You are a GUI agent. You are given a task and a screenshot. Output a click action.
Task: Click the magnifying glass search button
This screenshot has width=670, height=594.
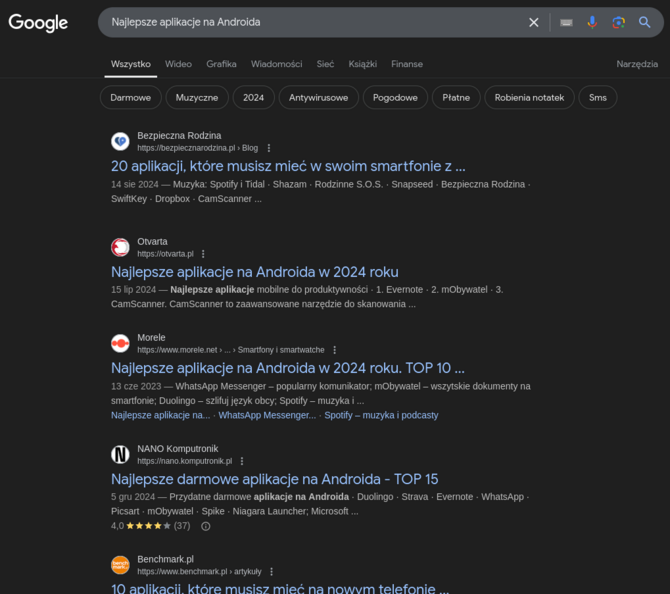tap(644, 22)
